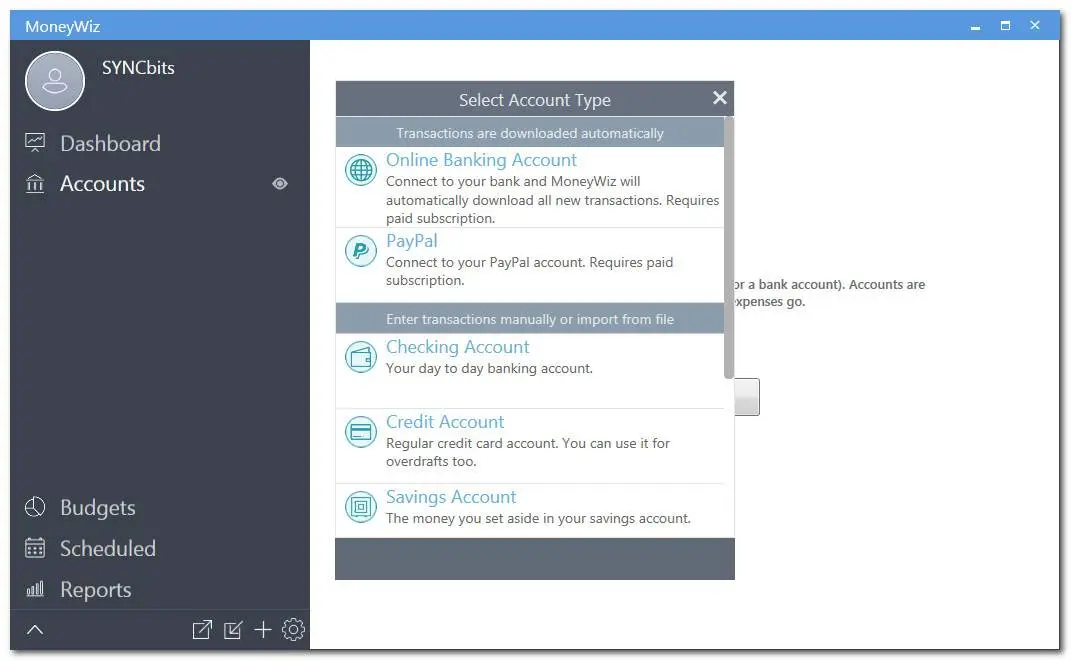Click the Scheduled calendar icon
This screenshot has width=1071, height=661.
pos(35,548)
